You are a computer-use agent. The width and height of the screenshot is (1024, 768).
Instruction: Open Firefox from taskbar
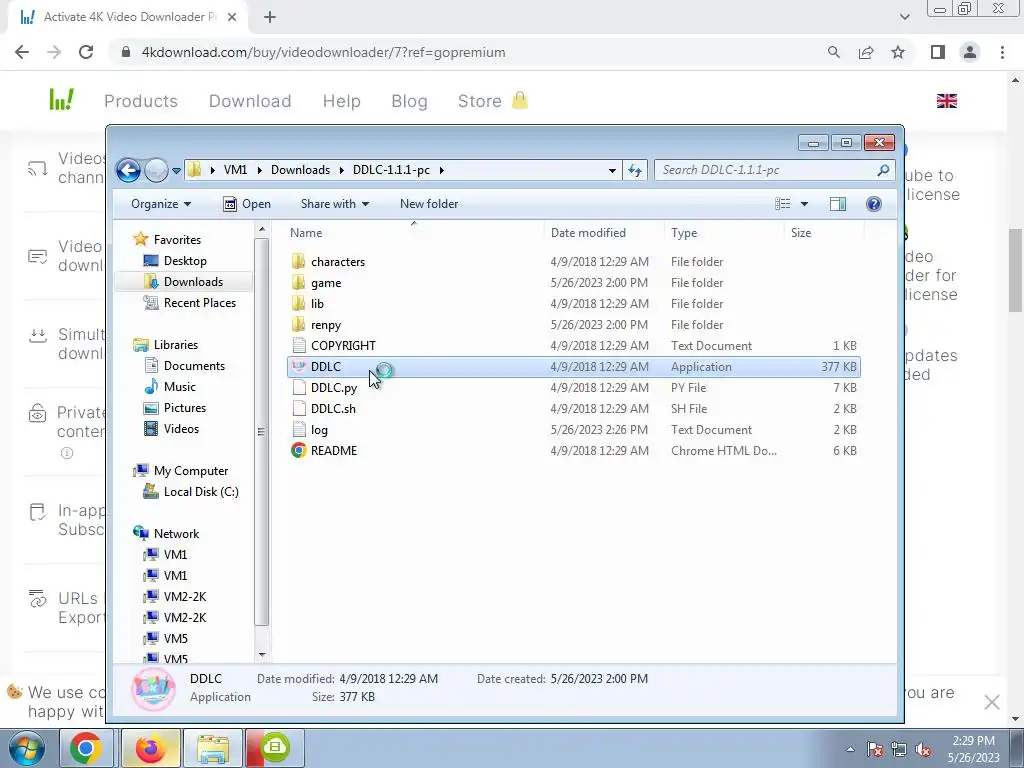150,748
